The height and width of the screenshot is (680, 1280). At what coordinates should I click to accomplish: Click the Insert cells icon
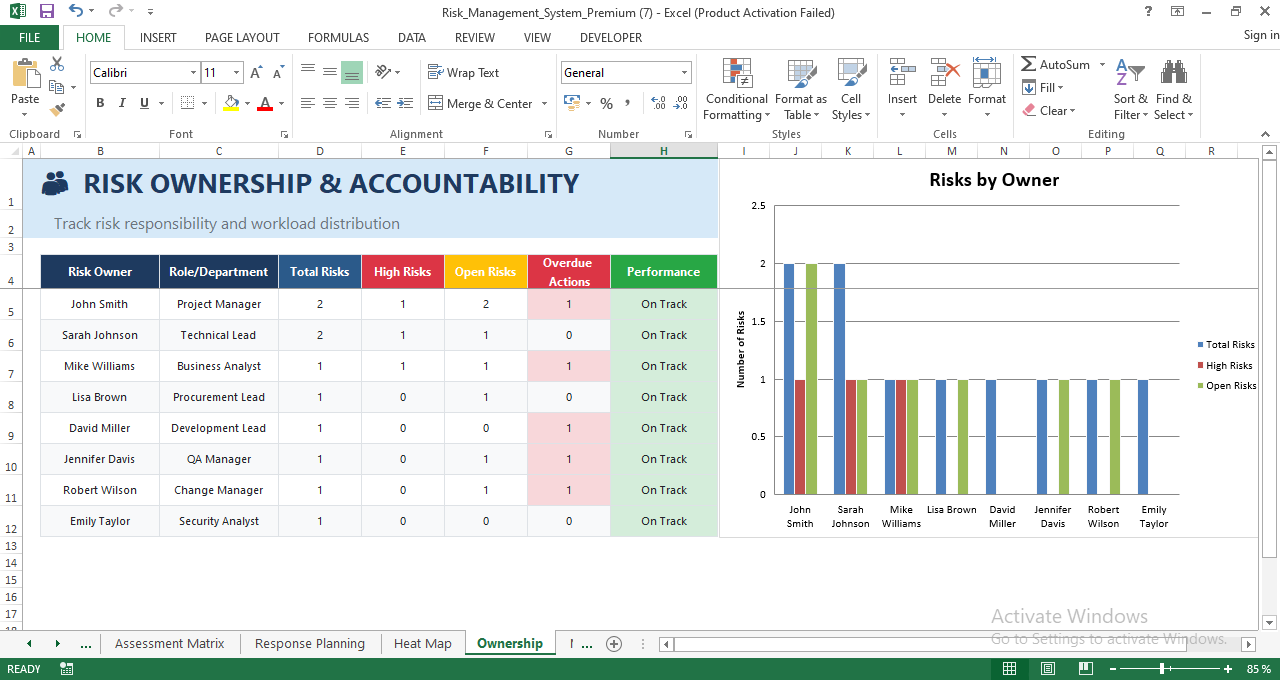coord(902,90)
